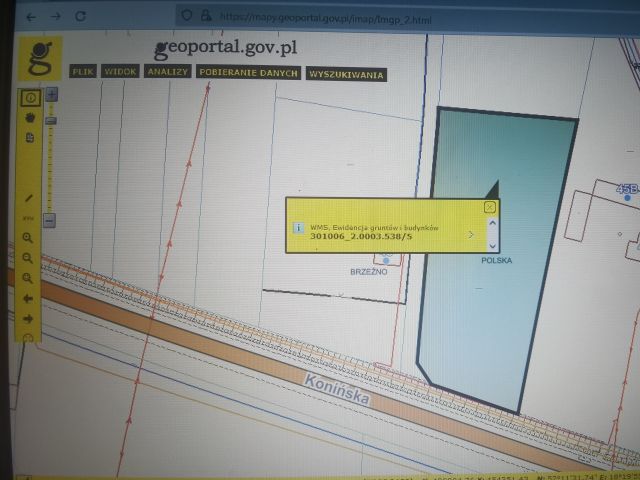Click the 45B address point label

(x=627, y=189)
